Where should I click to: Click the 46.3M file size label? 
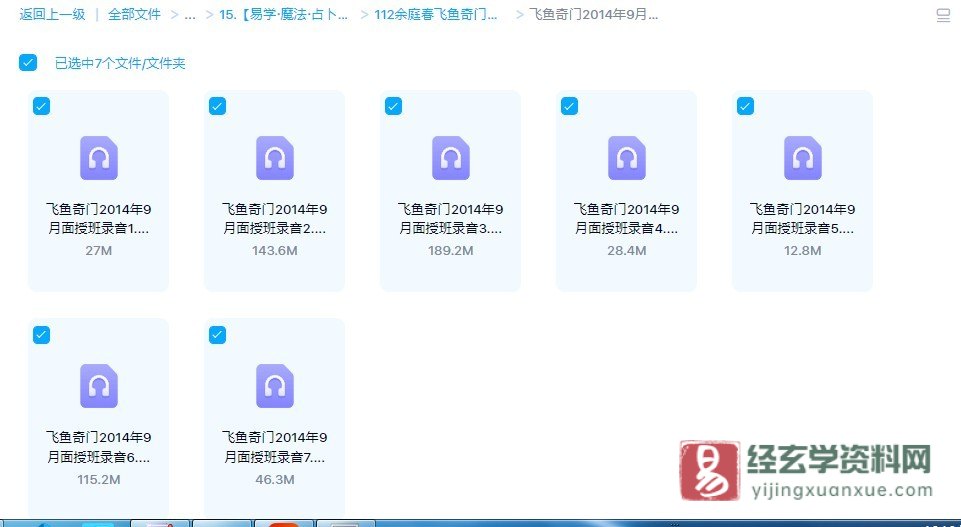click(x=275, y=479)
